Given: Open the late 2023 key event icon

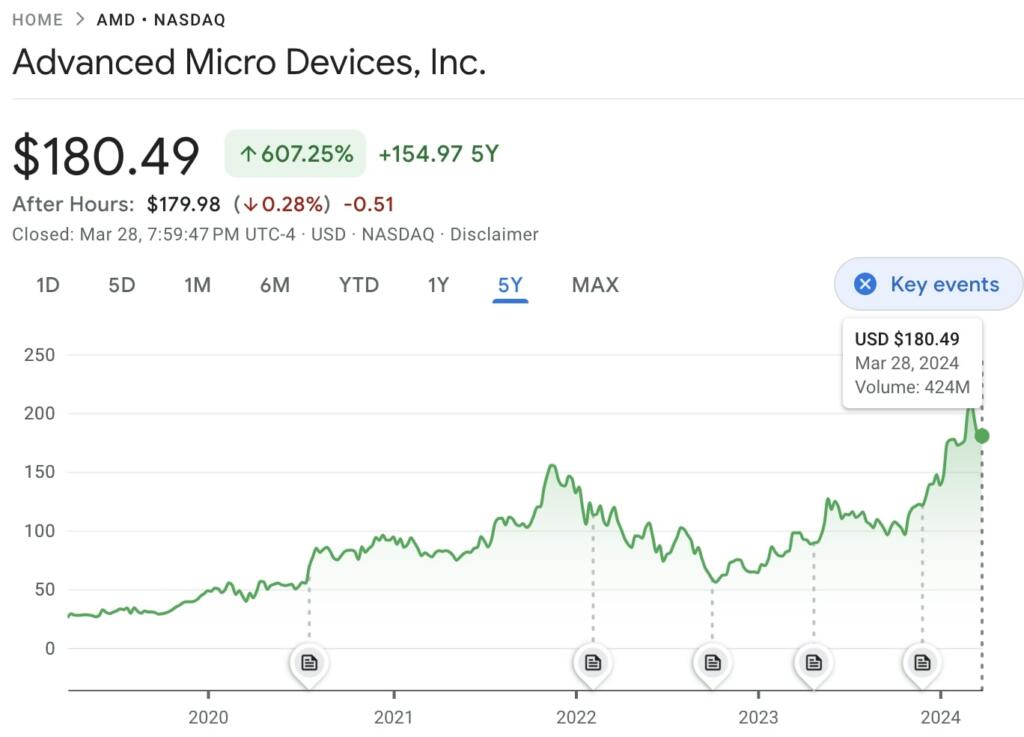Looking at the screenshot, I should tap(922, 662).
